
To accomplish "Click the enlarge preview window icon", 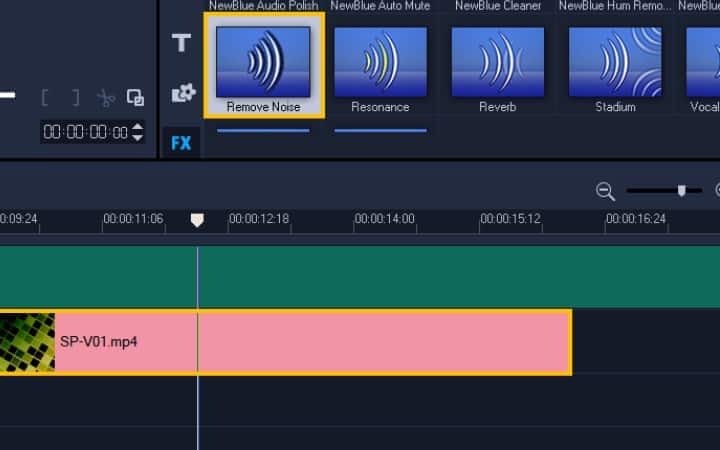I will [135, 97].
